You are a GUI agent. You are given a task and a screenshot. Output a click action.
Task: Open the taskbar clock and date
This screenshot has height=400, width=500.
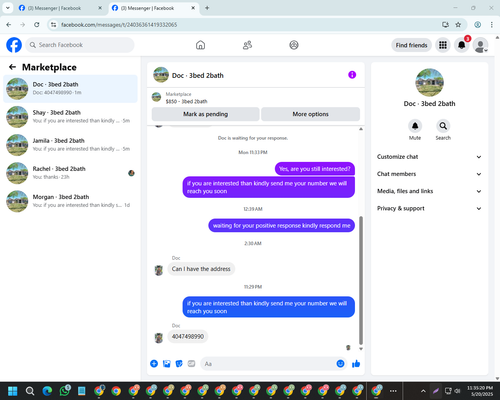tap(480, 391)
